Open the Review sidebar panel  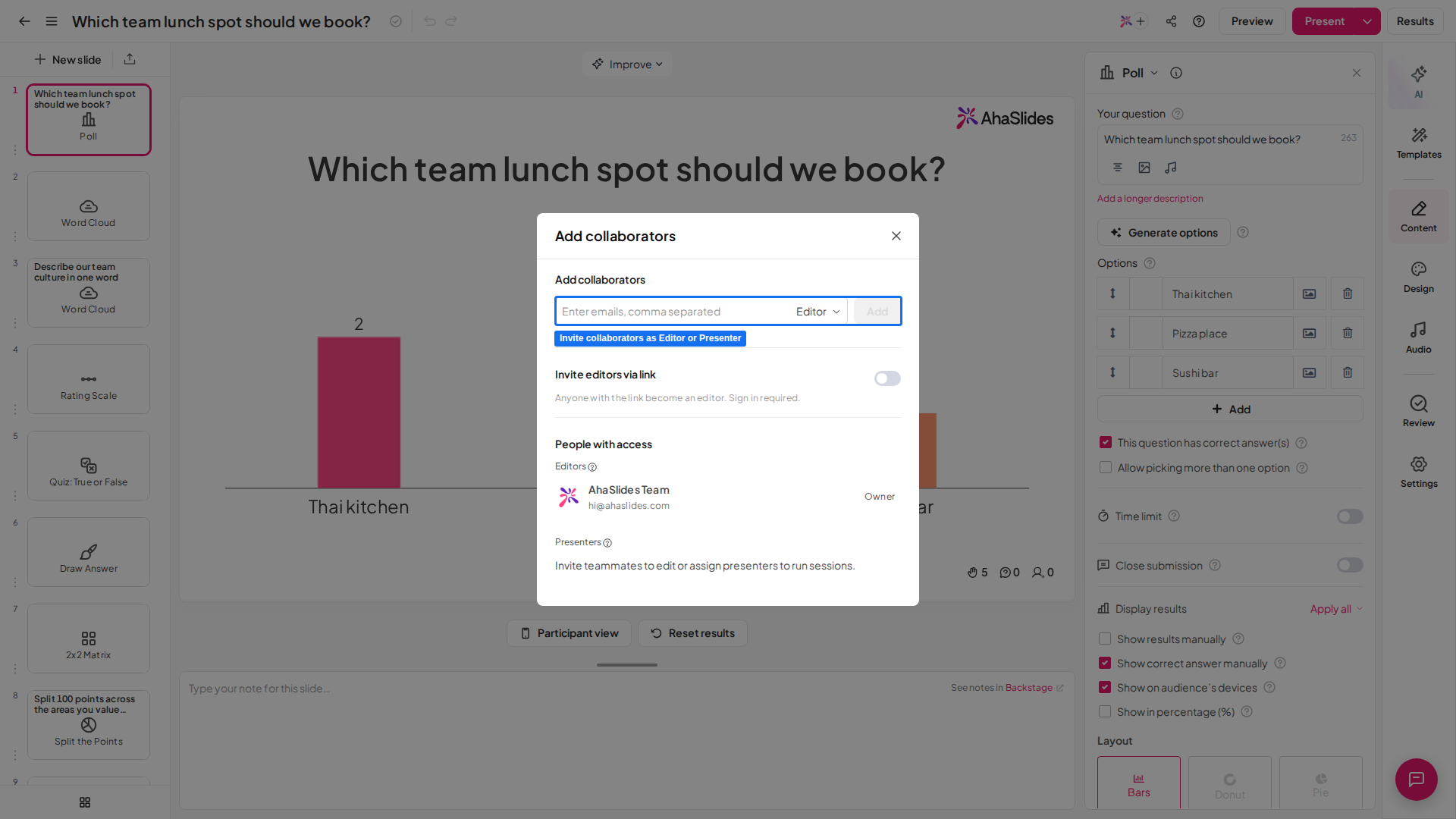tap(1418, 412)
